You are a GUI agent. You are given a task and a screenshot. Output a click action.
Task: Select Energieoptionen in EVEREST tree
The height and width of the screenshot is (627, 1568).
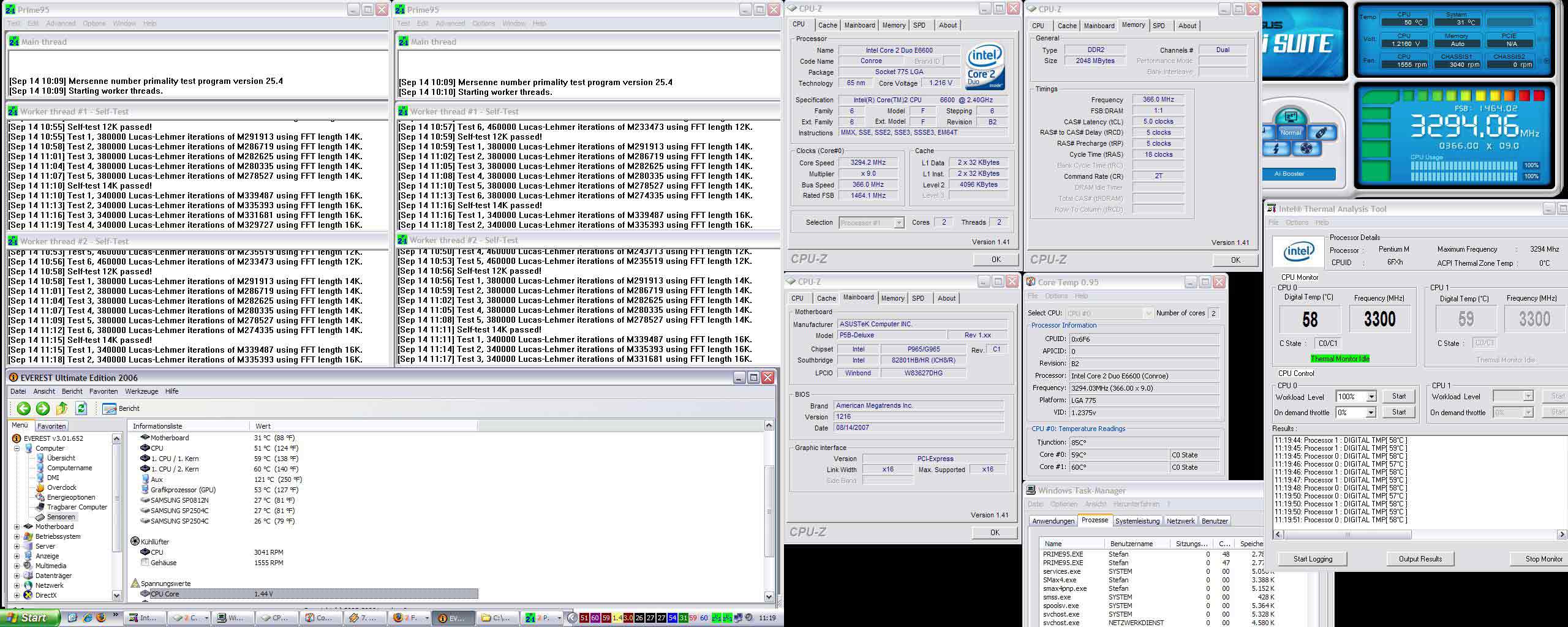click(66, 497)
